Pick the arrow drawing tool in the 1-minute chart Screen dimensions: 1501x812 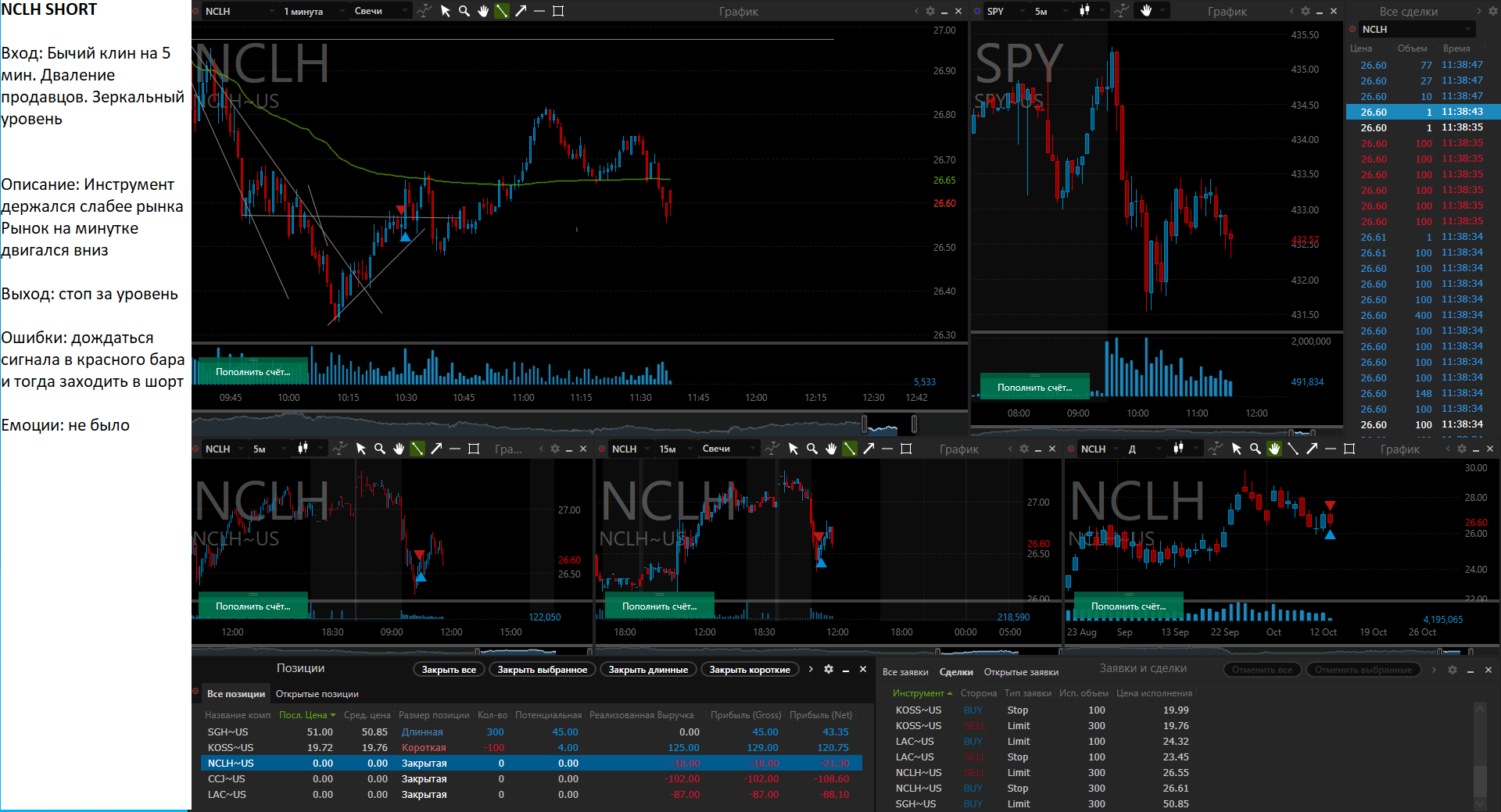(521, 11)
